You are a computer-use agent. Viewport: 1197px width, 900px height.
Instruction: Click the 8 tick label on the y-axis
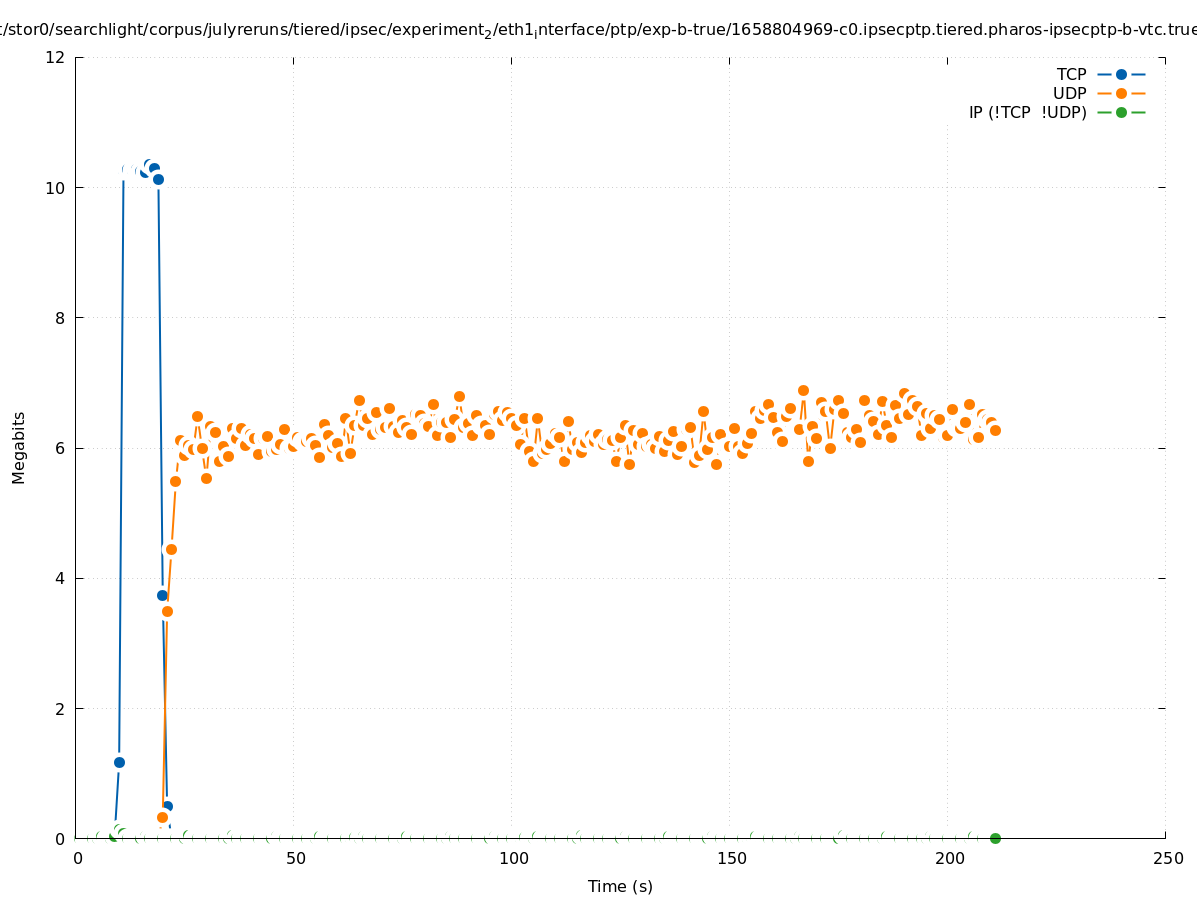coord(61,318)
